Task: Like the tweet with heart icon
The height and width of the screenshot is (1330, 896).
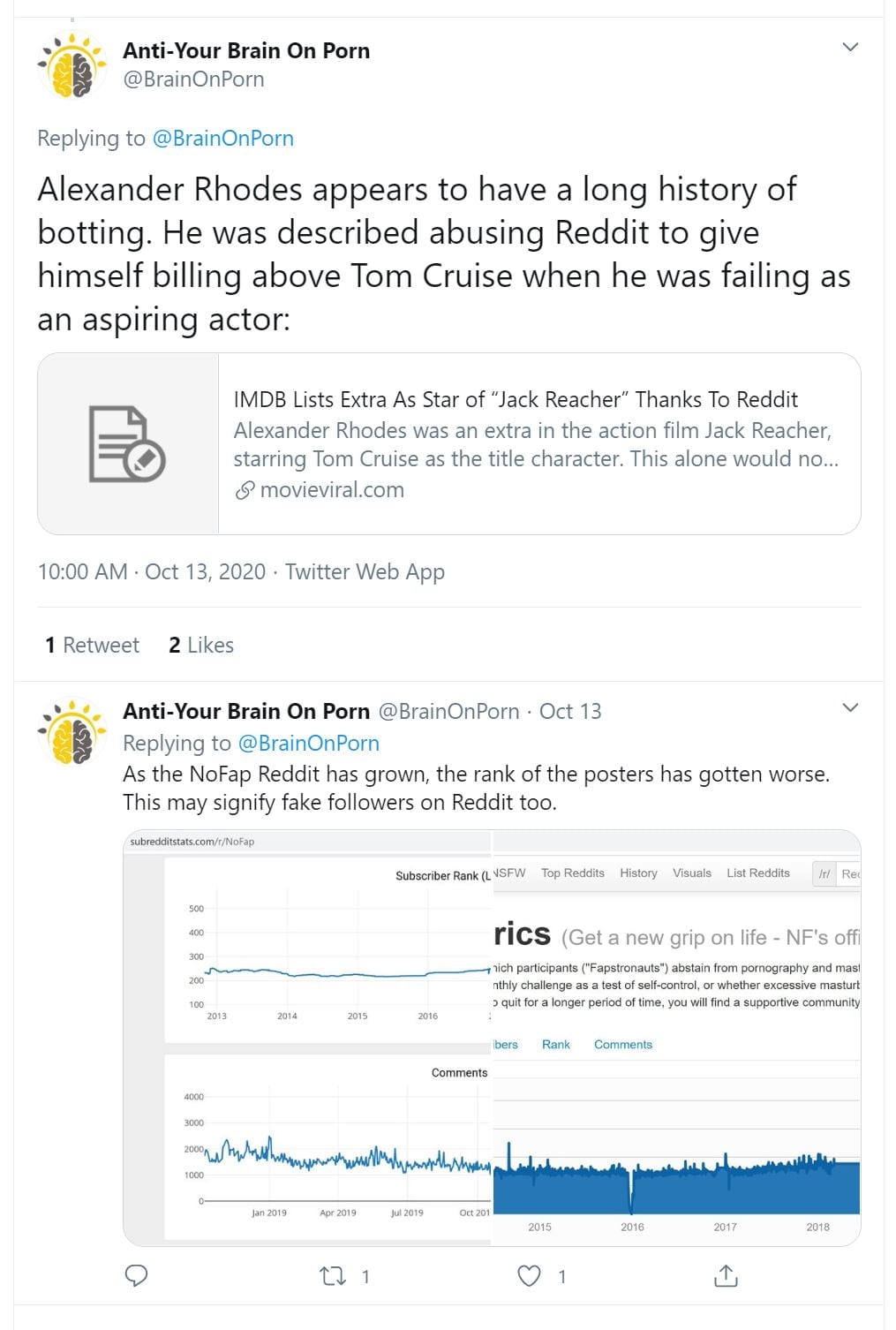Action: [x=529, y=1275]
